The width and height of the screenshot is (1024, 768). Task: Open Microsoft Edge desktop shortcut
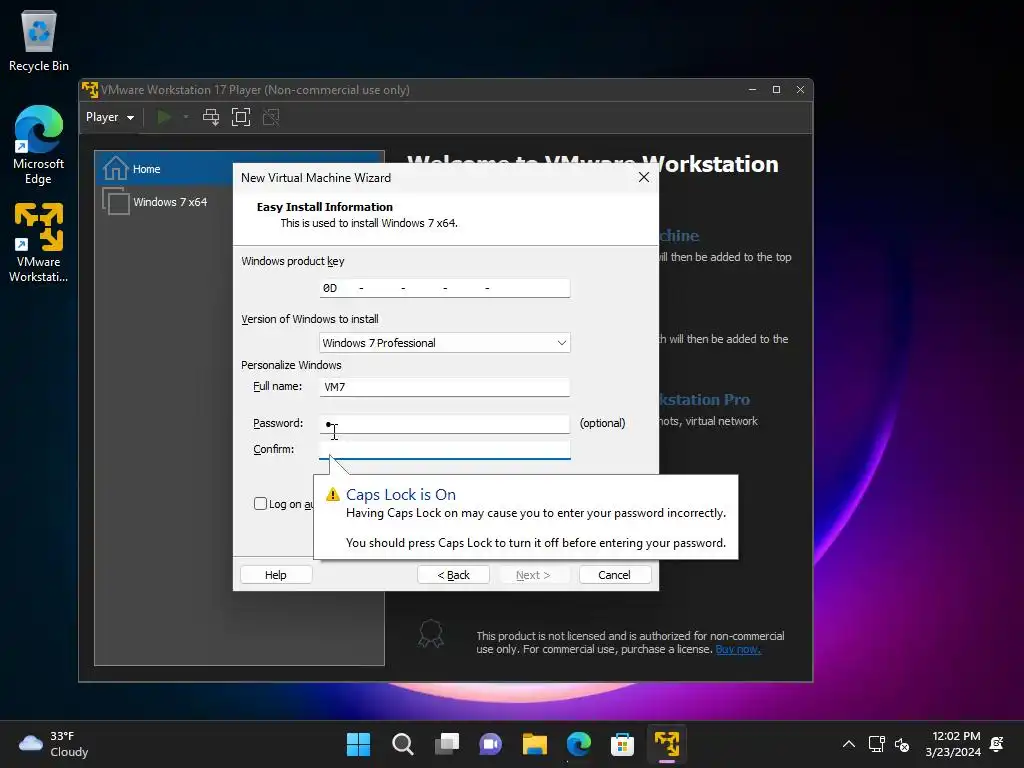coord(39,145)
